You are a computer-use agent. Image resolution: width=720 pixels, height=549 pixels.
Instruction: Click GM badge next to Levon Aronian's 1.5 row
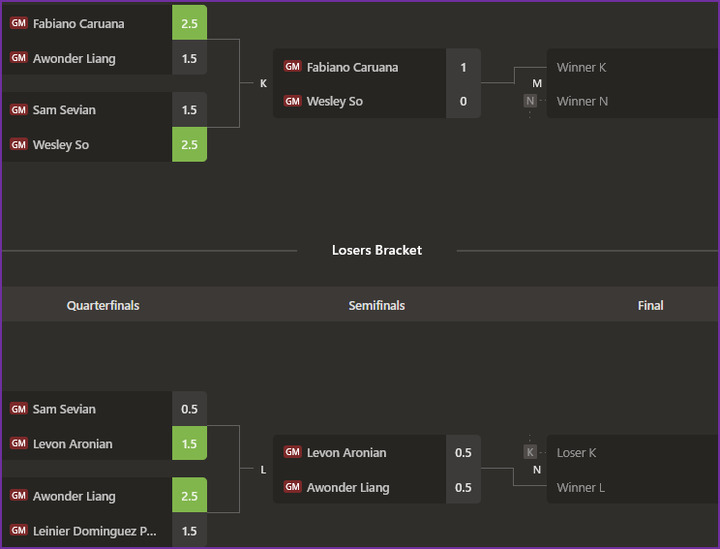pos(18,444)
